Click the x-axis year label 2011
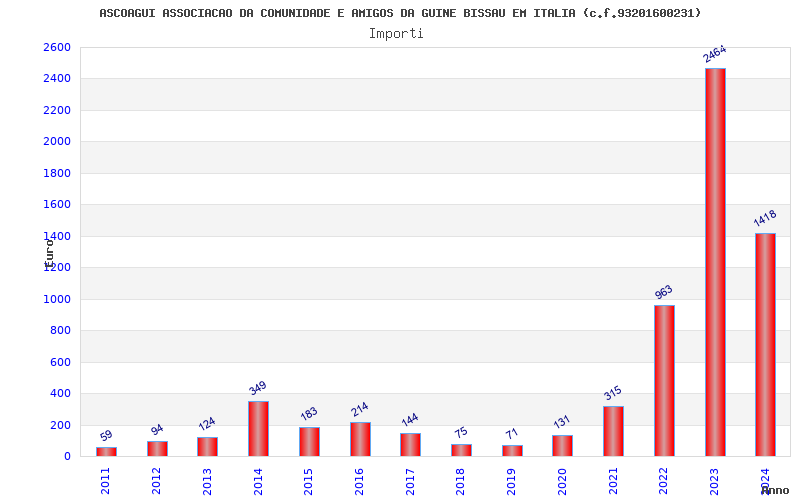The width and height of the screenshot is (800, 500). coord(105,481)
